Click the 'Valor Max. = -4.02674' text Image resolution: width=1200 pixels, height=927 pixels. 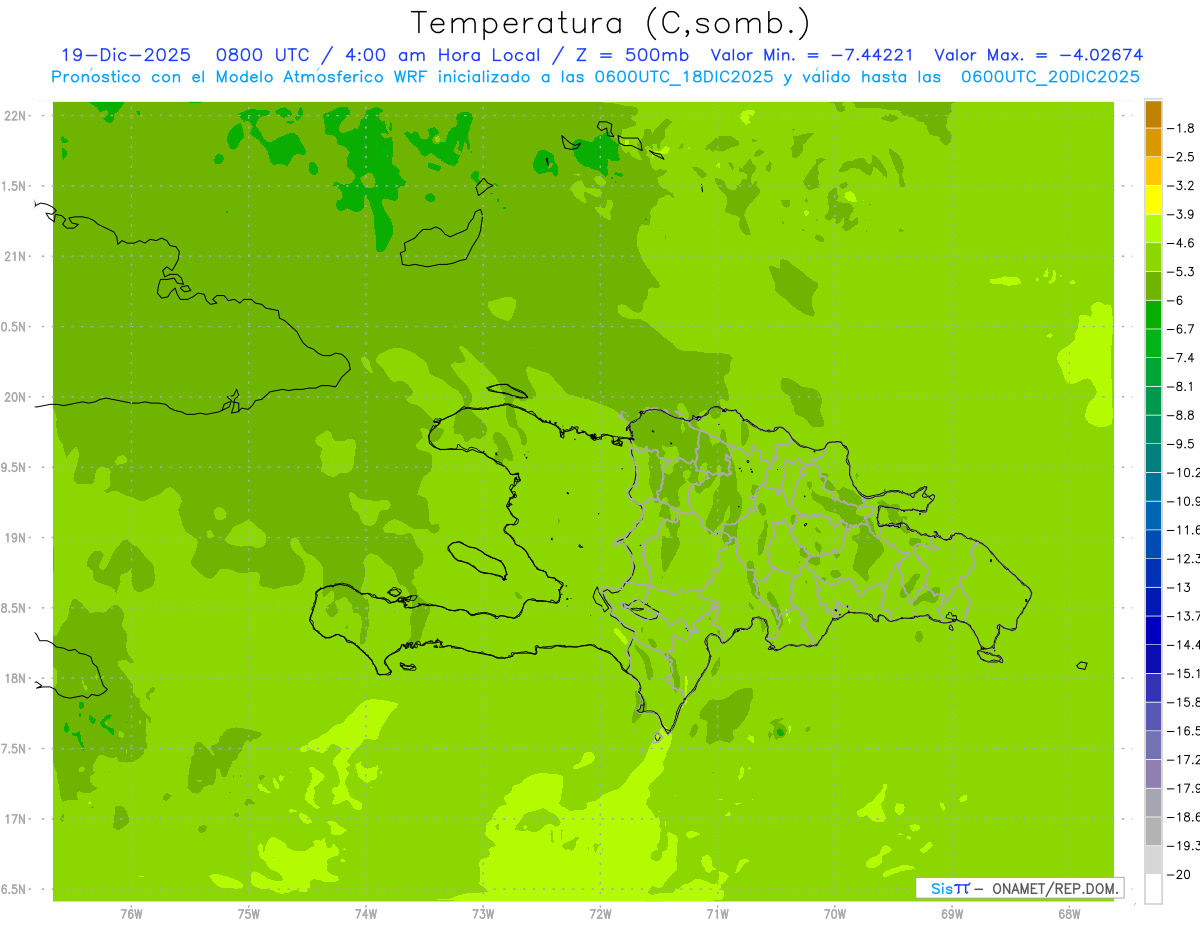pos(1038,55)
